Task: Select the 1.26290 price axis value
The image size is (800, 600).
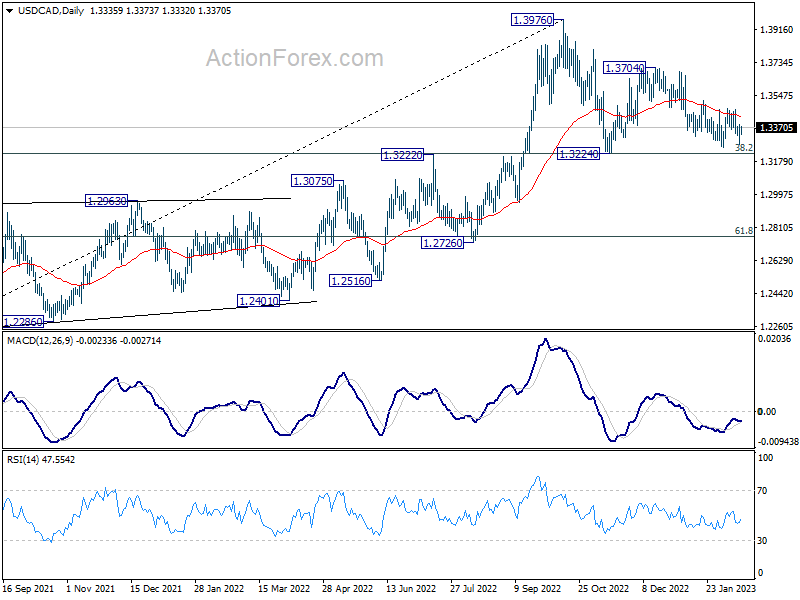Action: click(x=777, y=261)
